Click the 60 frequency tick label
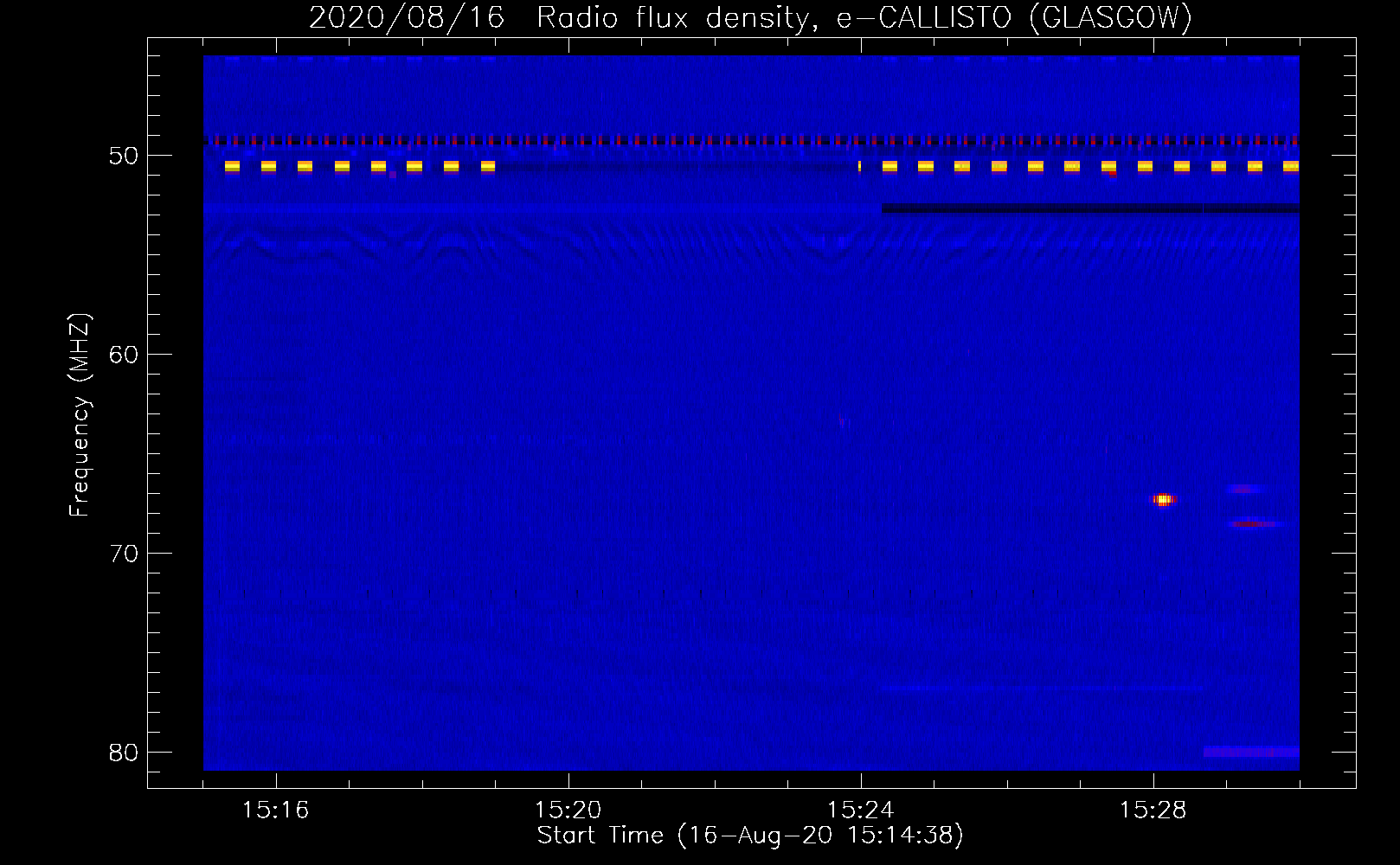 coord(124,355)
